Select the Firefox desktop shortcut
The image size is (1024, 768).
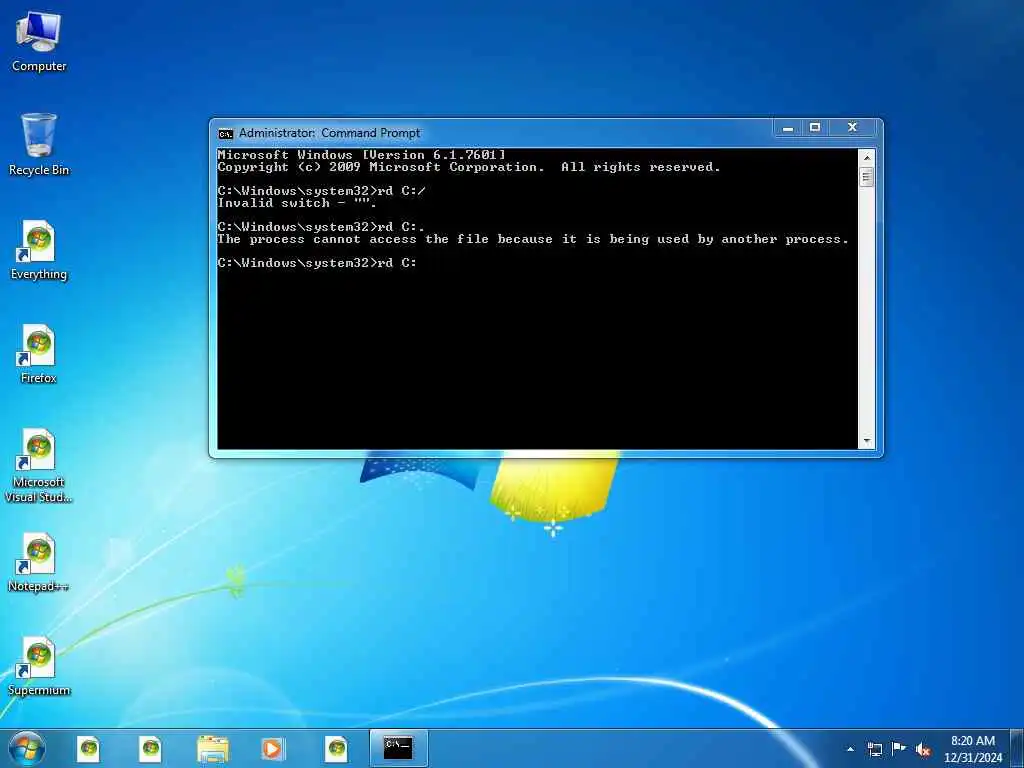pos(39,354)
